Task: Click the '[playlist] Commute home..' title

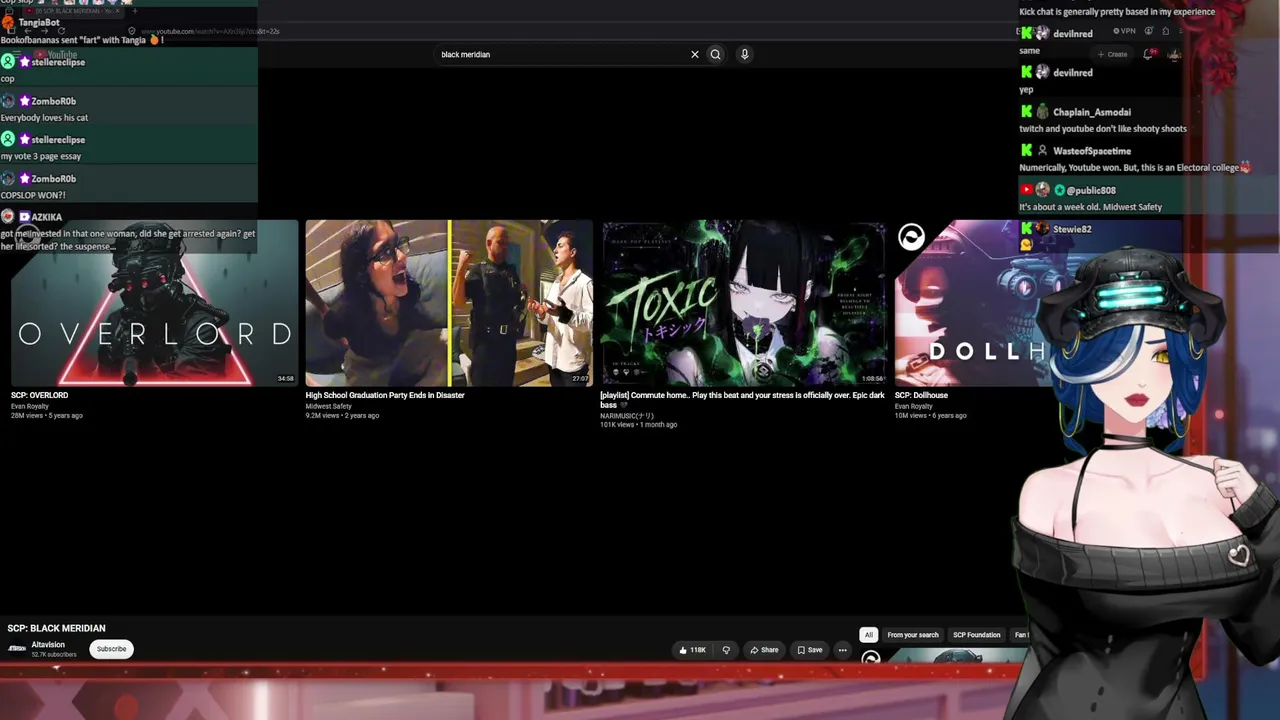Action: [x=742, y=400]
